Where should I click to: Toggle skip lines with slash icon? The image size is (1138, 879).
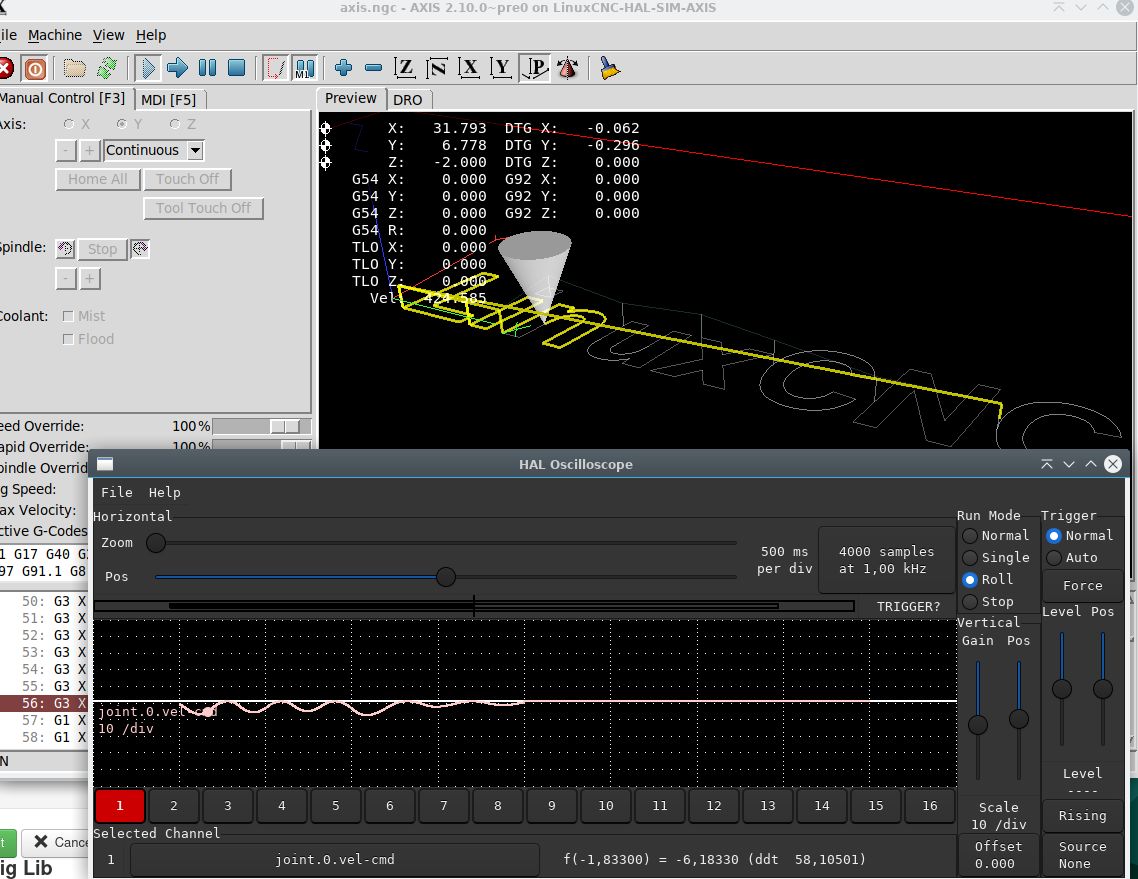click(x=276, y=68)
